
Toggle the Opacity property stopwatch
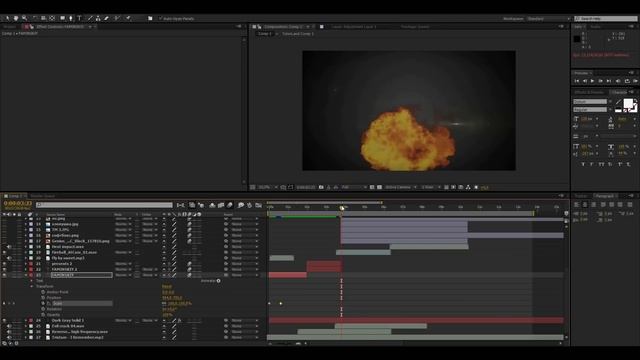pyautogui.click(x=43, y=315)
